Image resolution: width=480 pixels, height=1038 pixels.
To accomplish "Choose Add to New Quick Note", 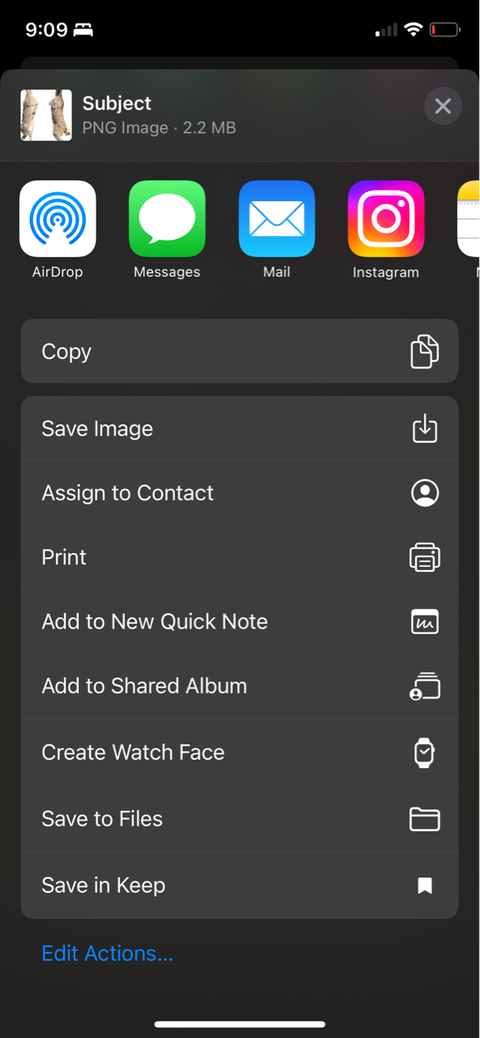I will point(240,622).
